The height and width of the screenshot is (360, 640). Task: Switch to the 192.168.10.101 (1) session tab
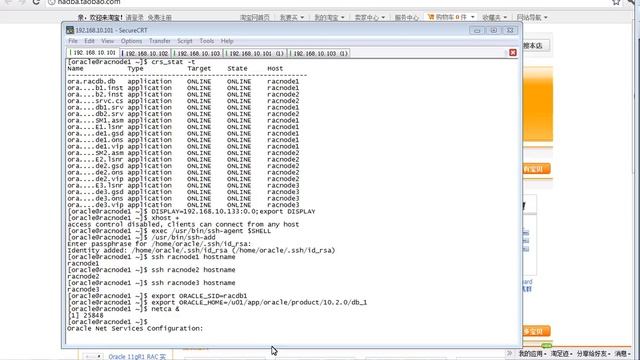[255, 53]
